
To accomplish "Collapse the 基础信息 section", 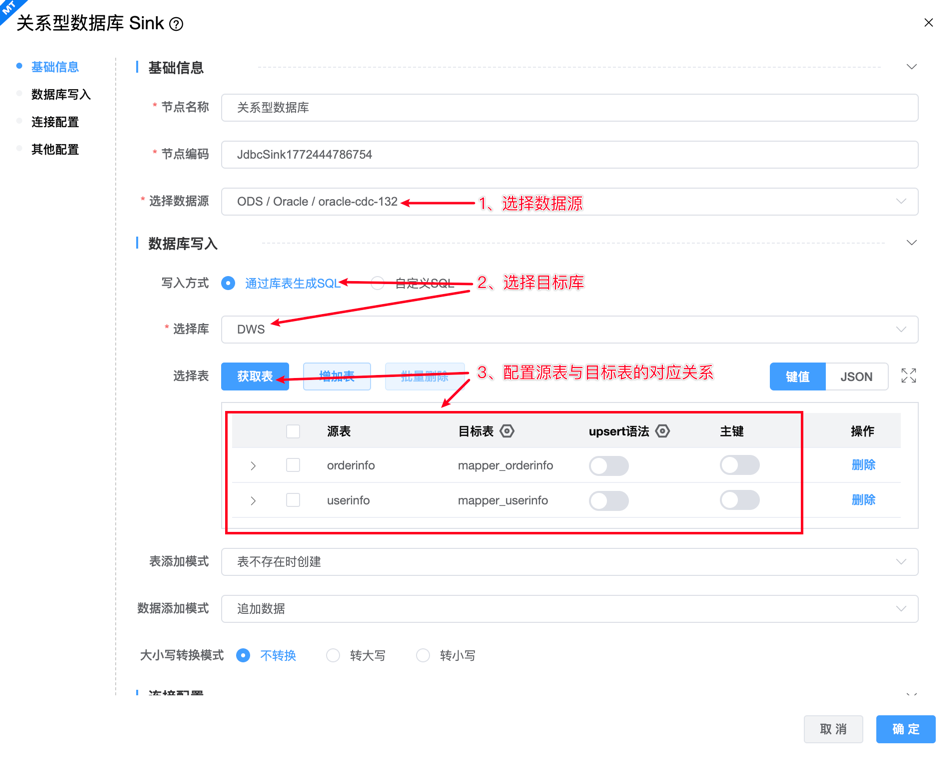I will pos(911,67).
